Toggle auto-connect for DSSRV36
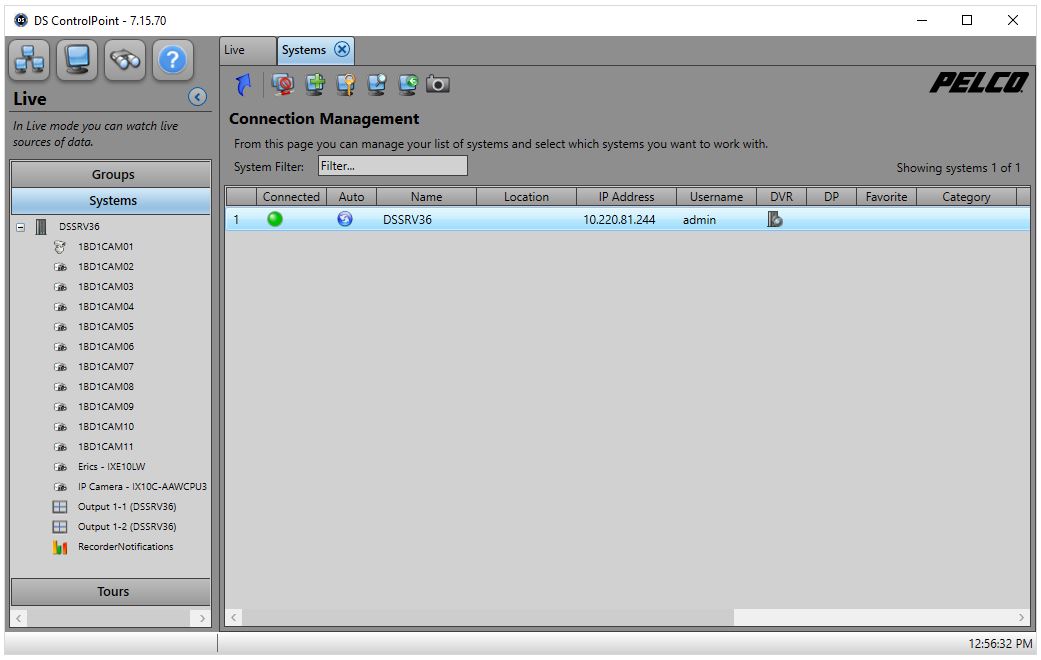Image resolution: width=1041 pixels, height=660 pixels. [x=344, y=218]
